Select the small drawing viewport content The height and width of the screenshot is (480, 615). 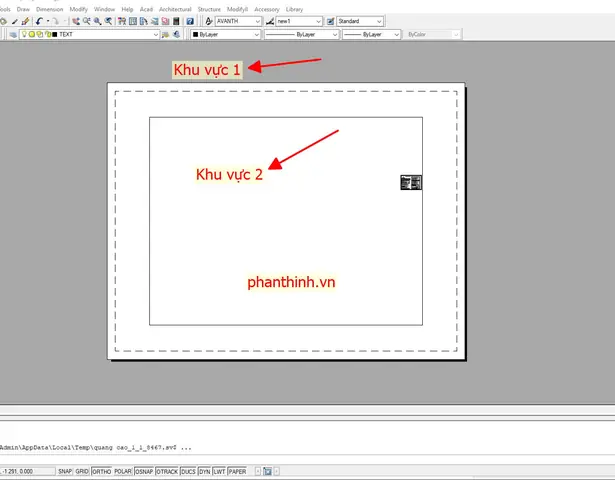coord(411,182)
